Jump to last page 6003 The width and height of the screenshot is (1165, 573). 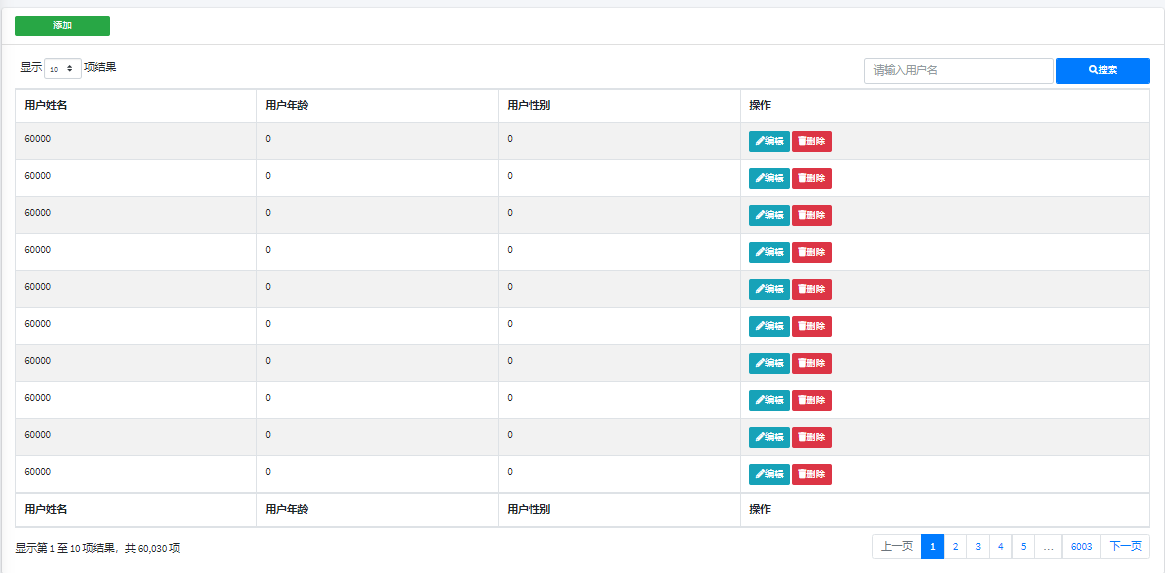coord(1081,547)
